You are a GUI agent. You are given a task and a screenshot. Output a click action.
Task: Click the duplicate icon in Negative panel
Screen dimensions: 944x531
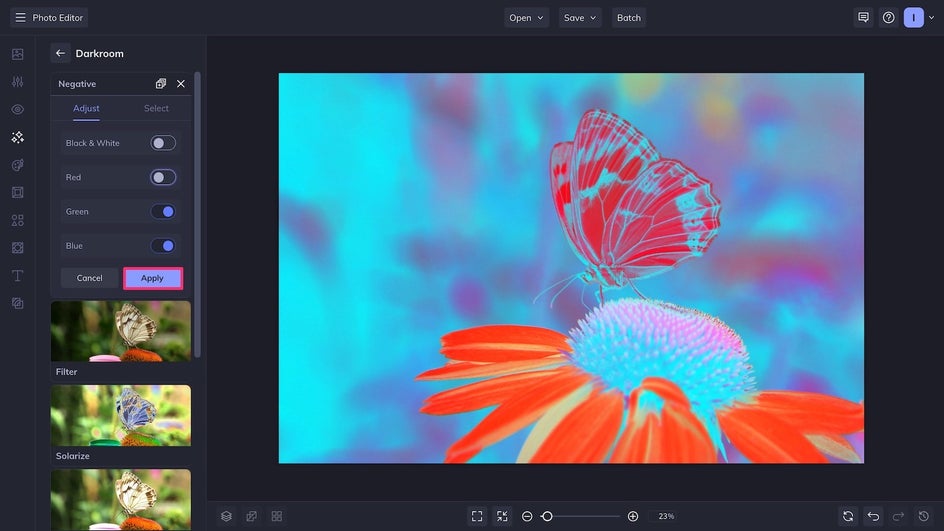coord(161,84)
